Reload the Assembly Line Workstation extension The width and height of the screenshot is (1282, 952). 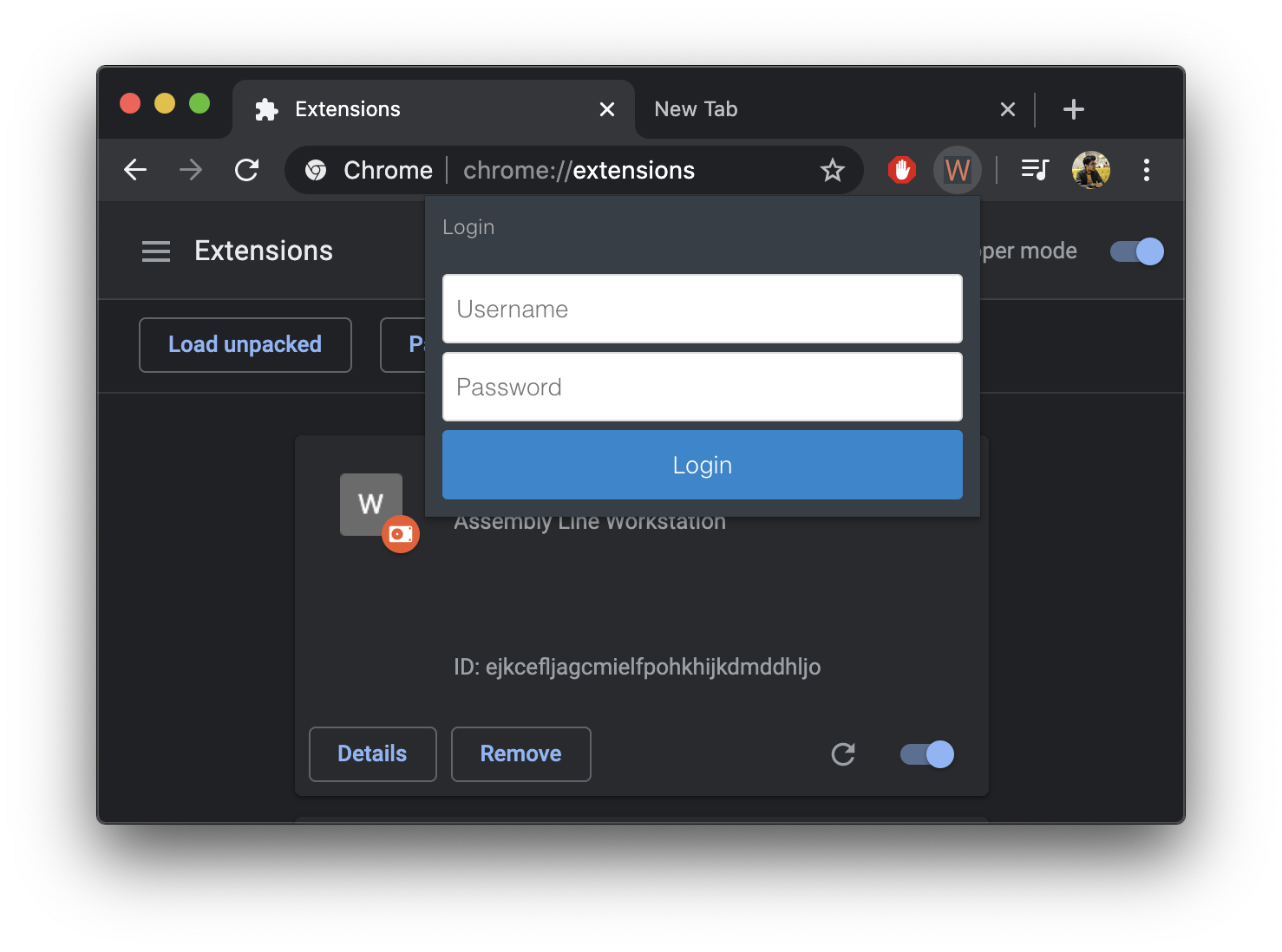pos(843,754)
